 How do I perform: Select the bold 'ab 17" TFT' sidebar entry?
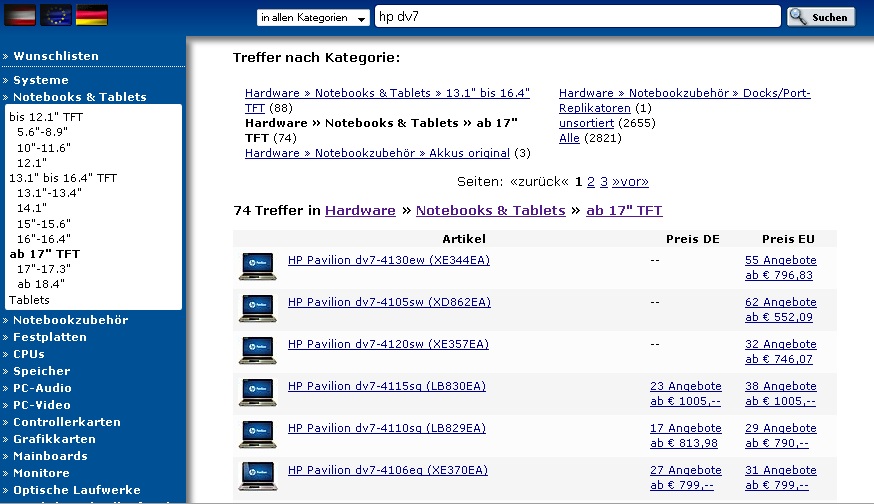tap(45, 254)
